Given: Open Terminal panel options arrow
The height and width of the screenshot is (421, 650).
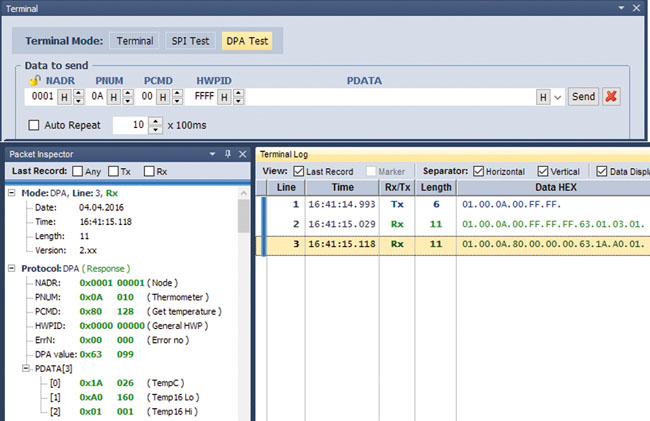Looking at the screenshot, I should tap(621, 8).
